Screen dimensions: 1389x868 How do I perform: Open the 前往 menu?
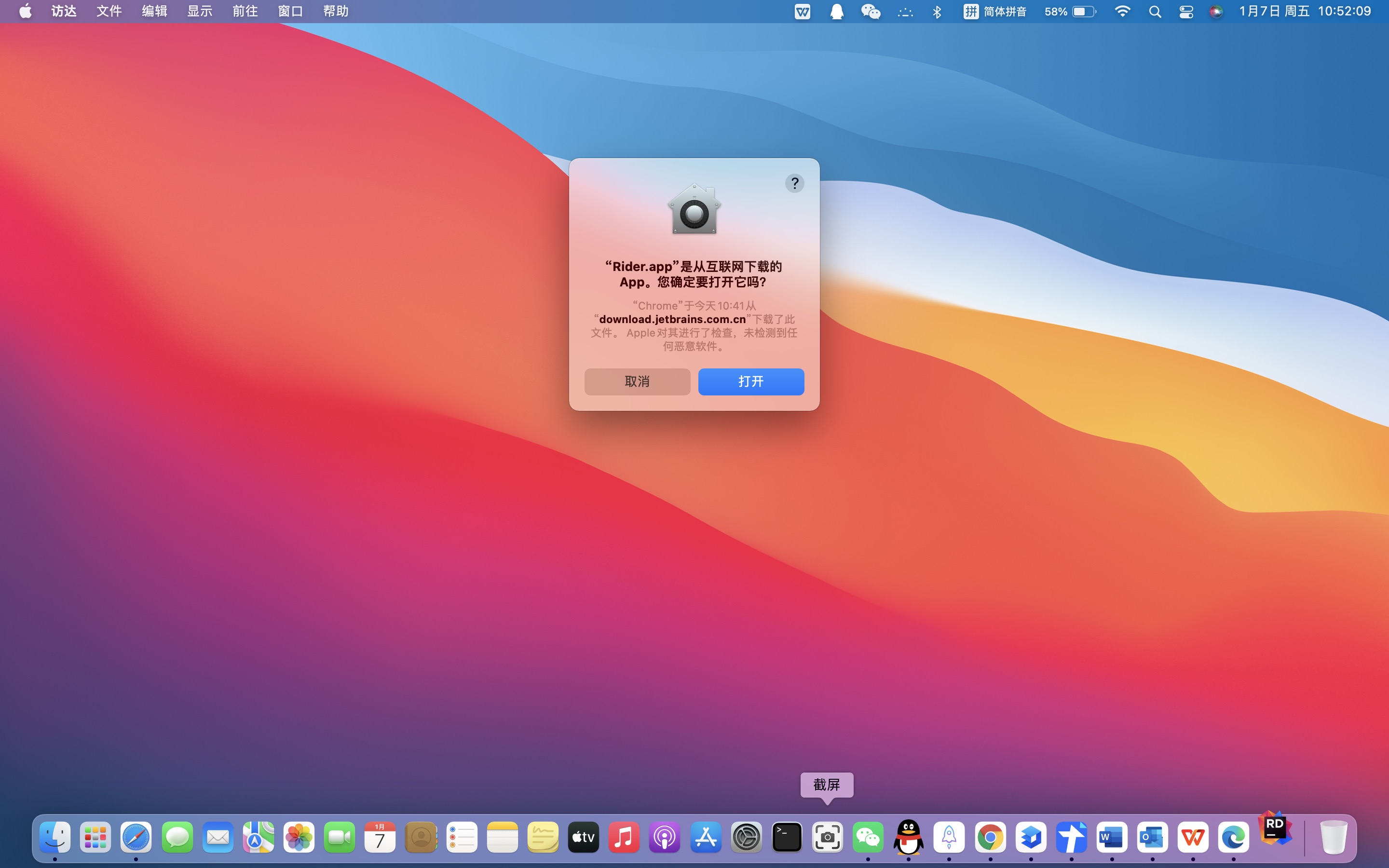245,12
